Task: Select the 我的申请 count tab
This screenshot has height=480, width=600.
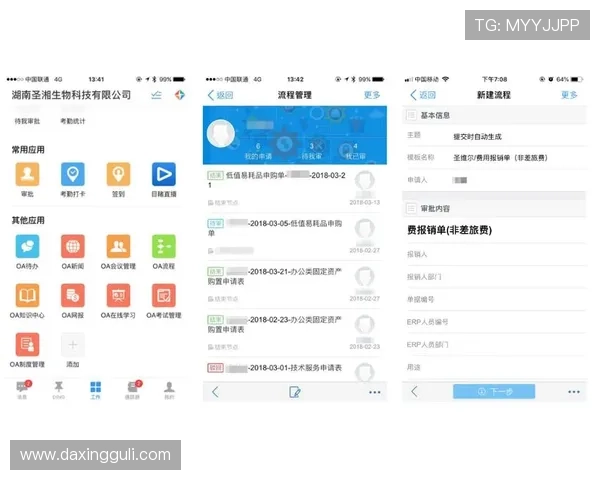Action: tap(258, 151)
